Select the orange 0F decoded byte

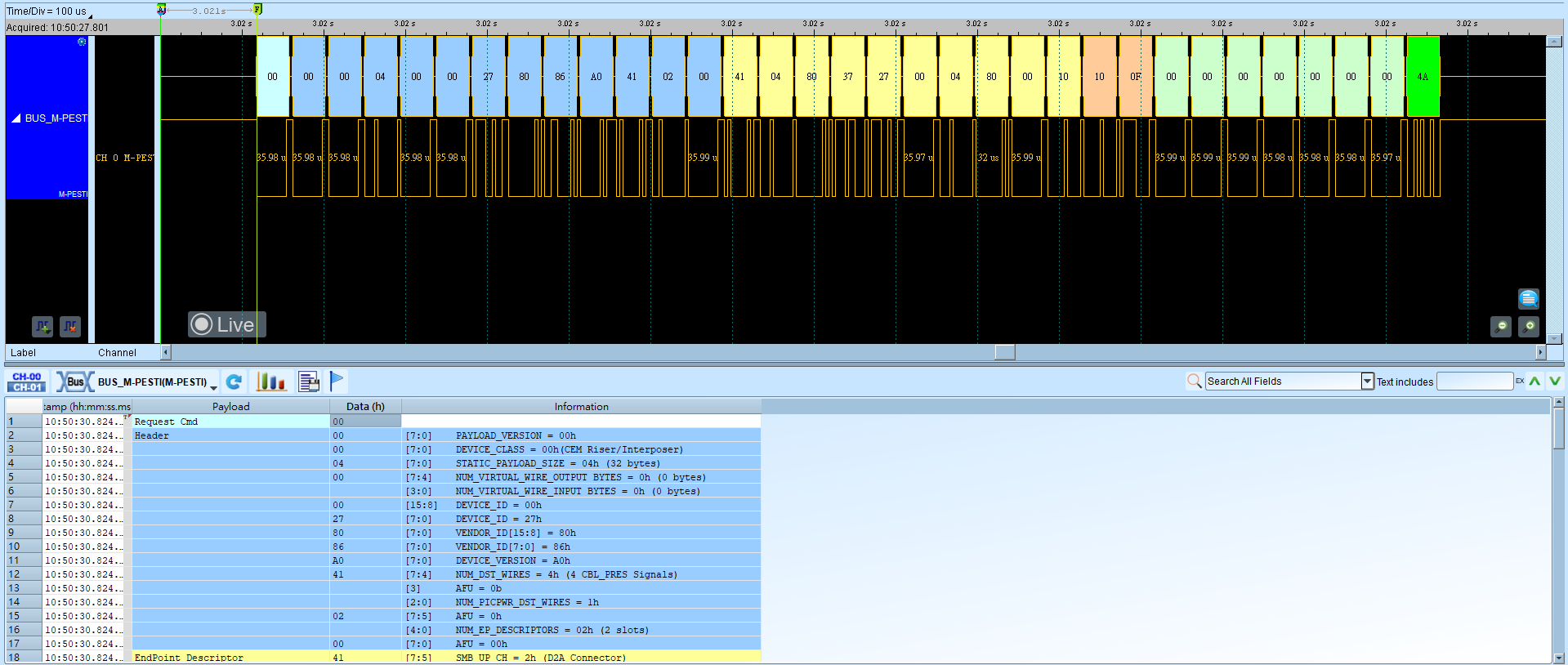[1135, 77]
